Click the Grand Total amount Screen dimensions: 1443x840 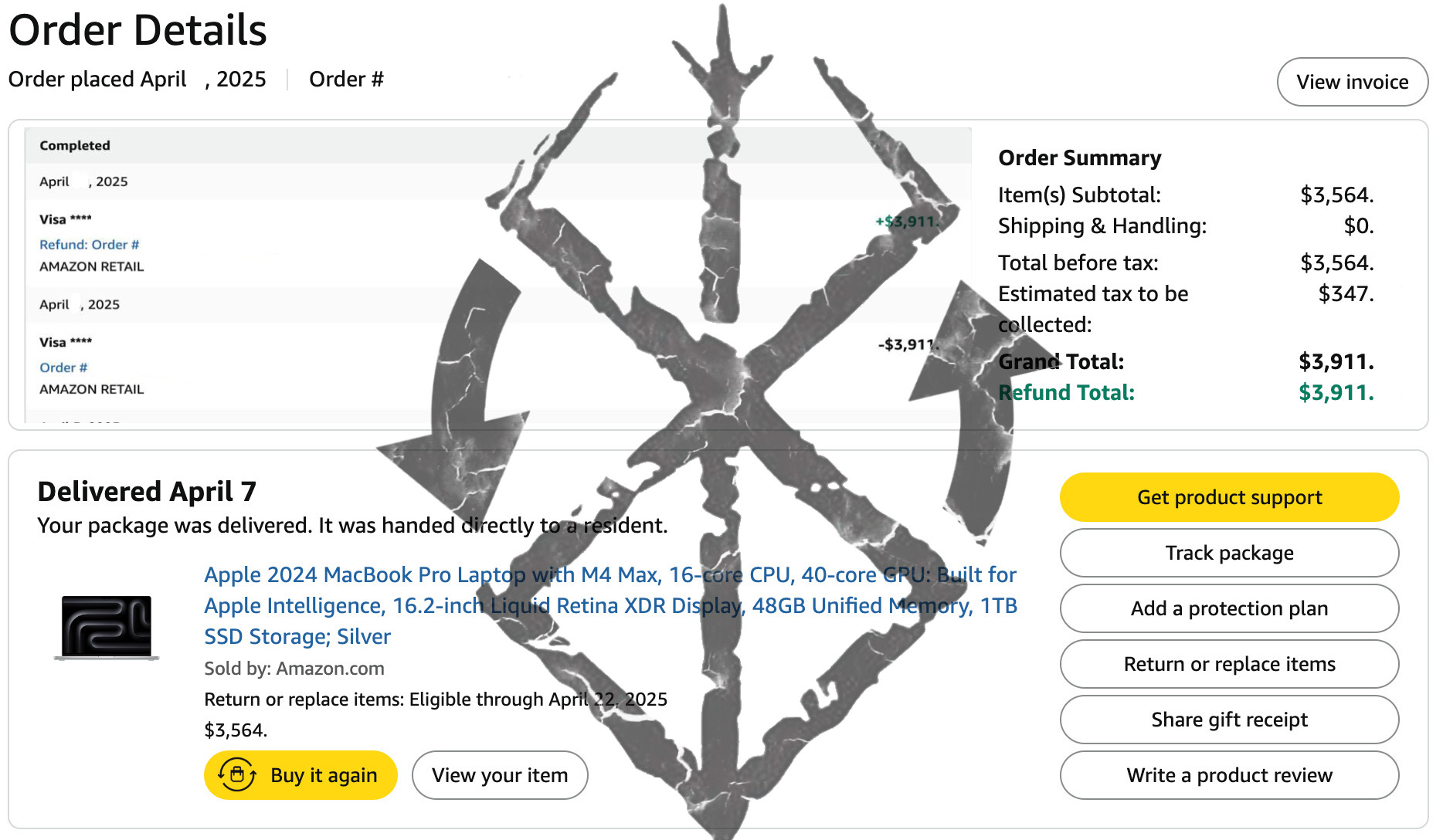(1336, 361)
